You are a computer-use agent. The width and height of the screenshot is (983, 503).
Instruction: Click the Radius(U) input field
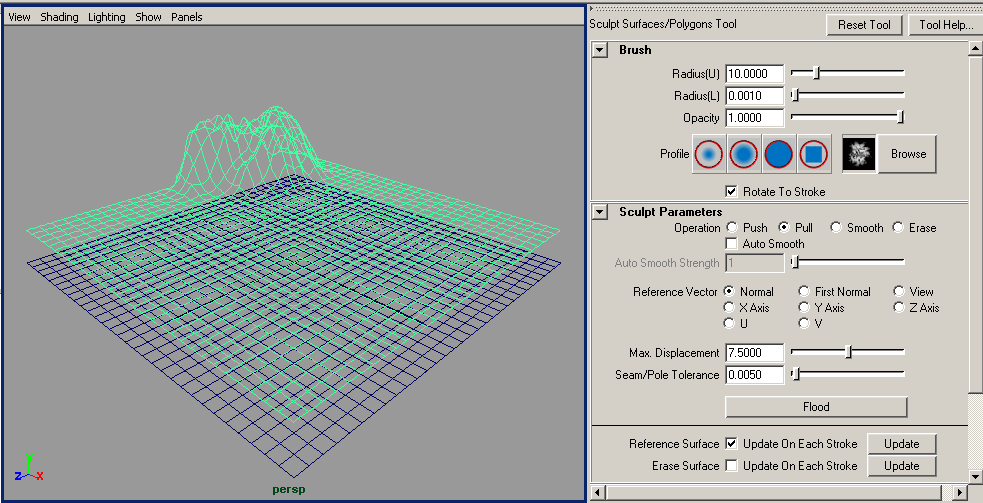point(754,74)
